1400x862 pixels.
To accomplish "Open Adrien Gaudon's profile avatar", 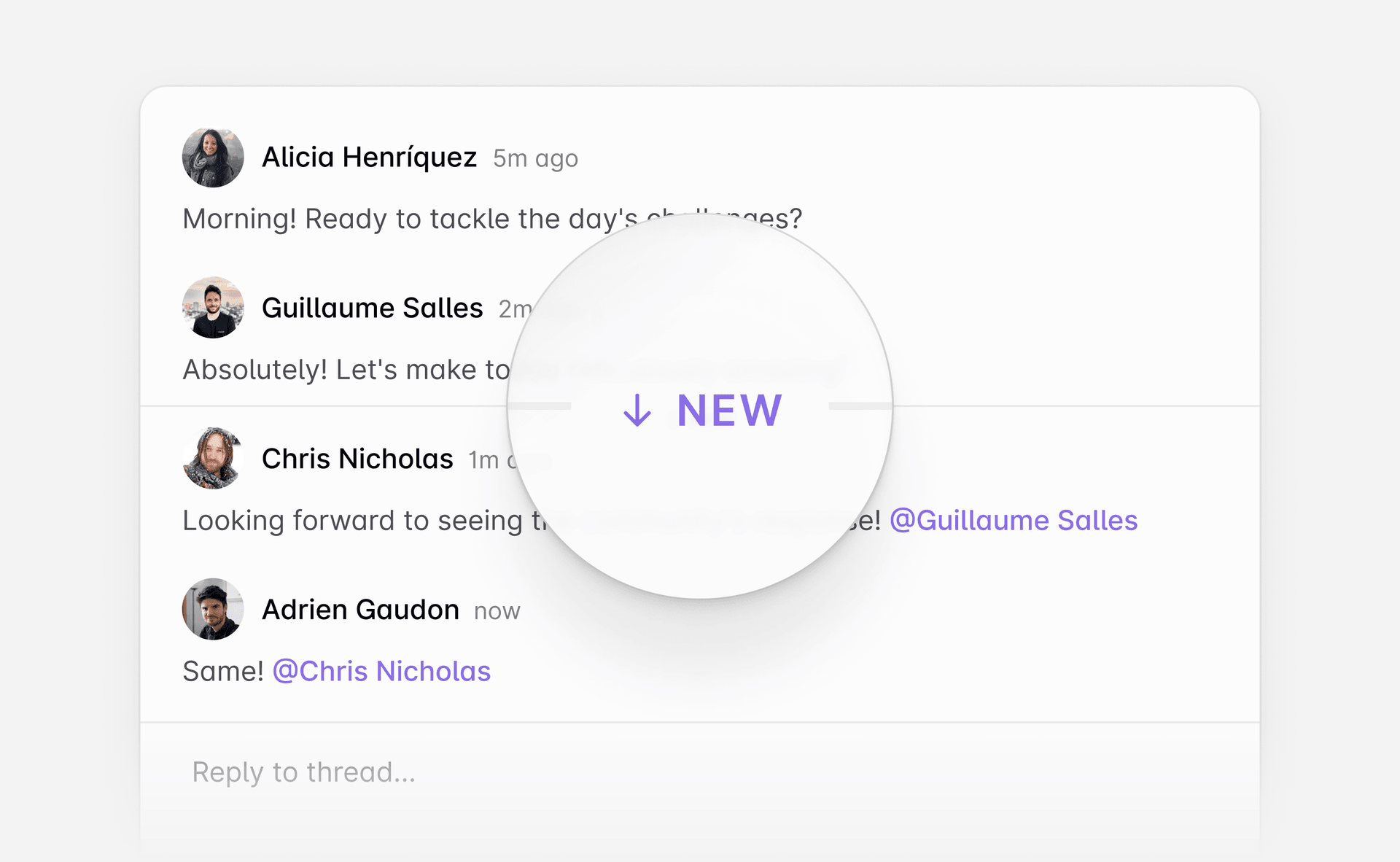I will tap(212, 609).
